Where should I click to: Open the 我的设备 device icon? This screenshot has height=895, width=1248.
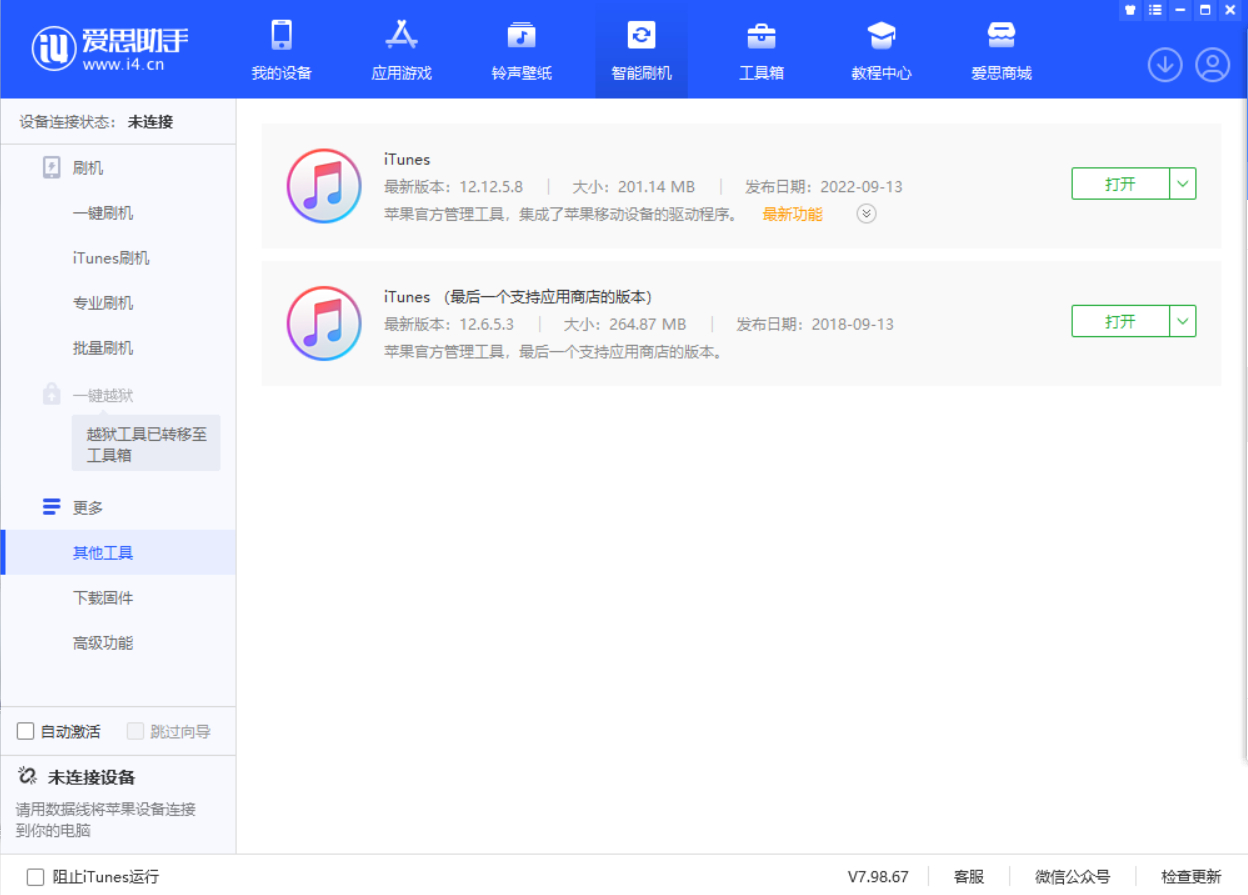pos(281,36)
